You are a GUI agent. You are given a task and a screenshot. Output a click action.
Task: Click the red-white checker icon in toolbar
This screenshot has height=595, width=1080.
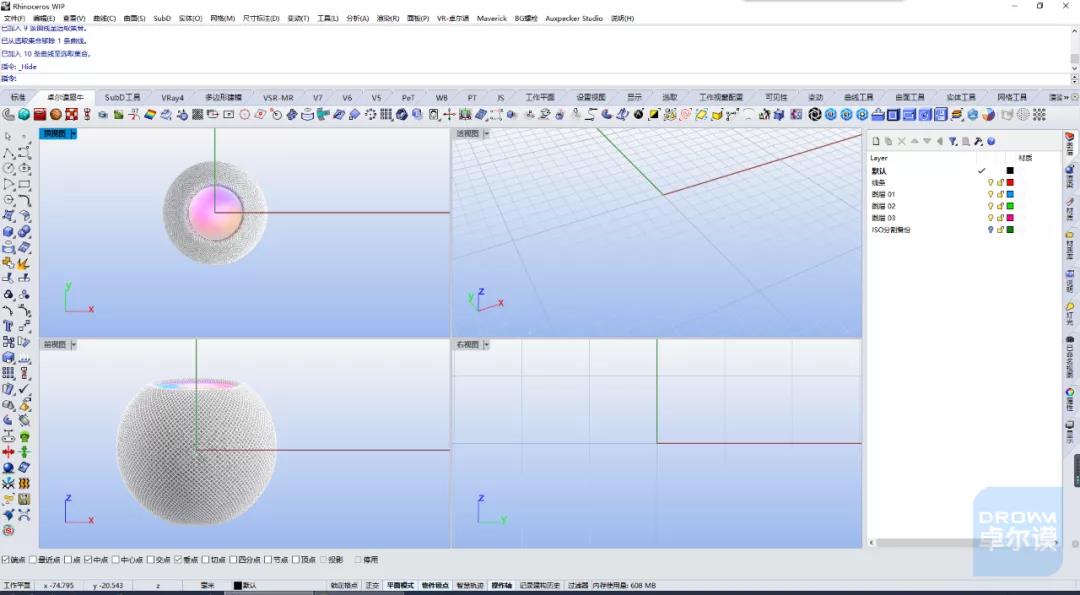coord(72,114)
